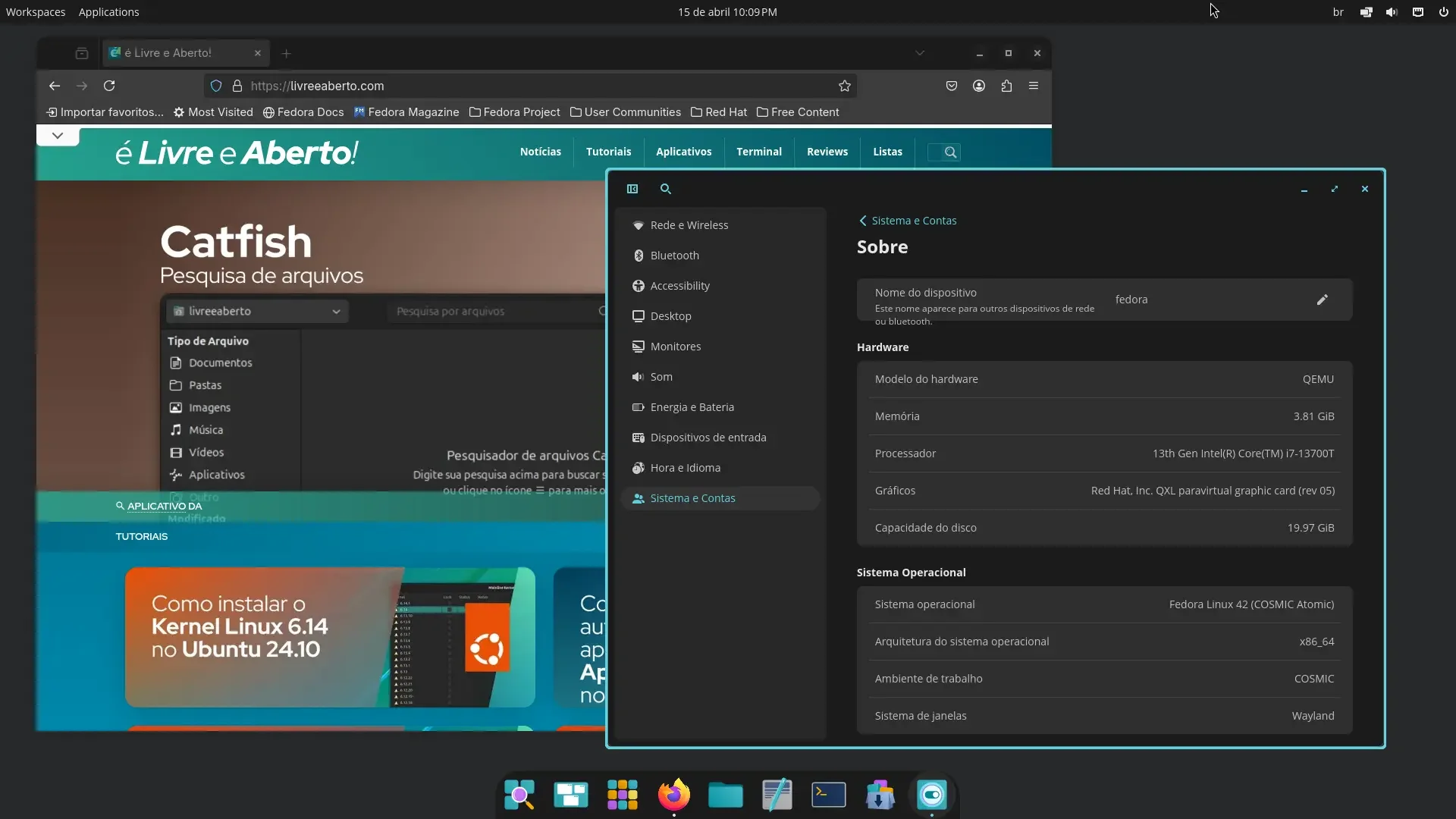Click the Firefox forward arrow

(82, 86)
